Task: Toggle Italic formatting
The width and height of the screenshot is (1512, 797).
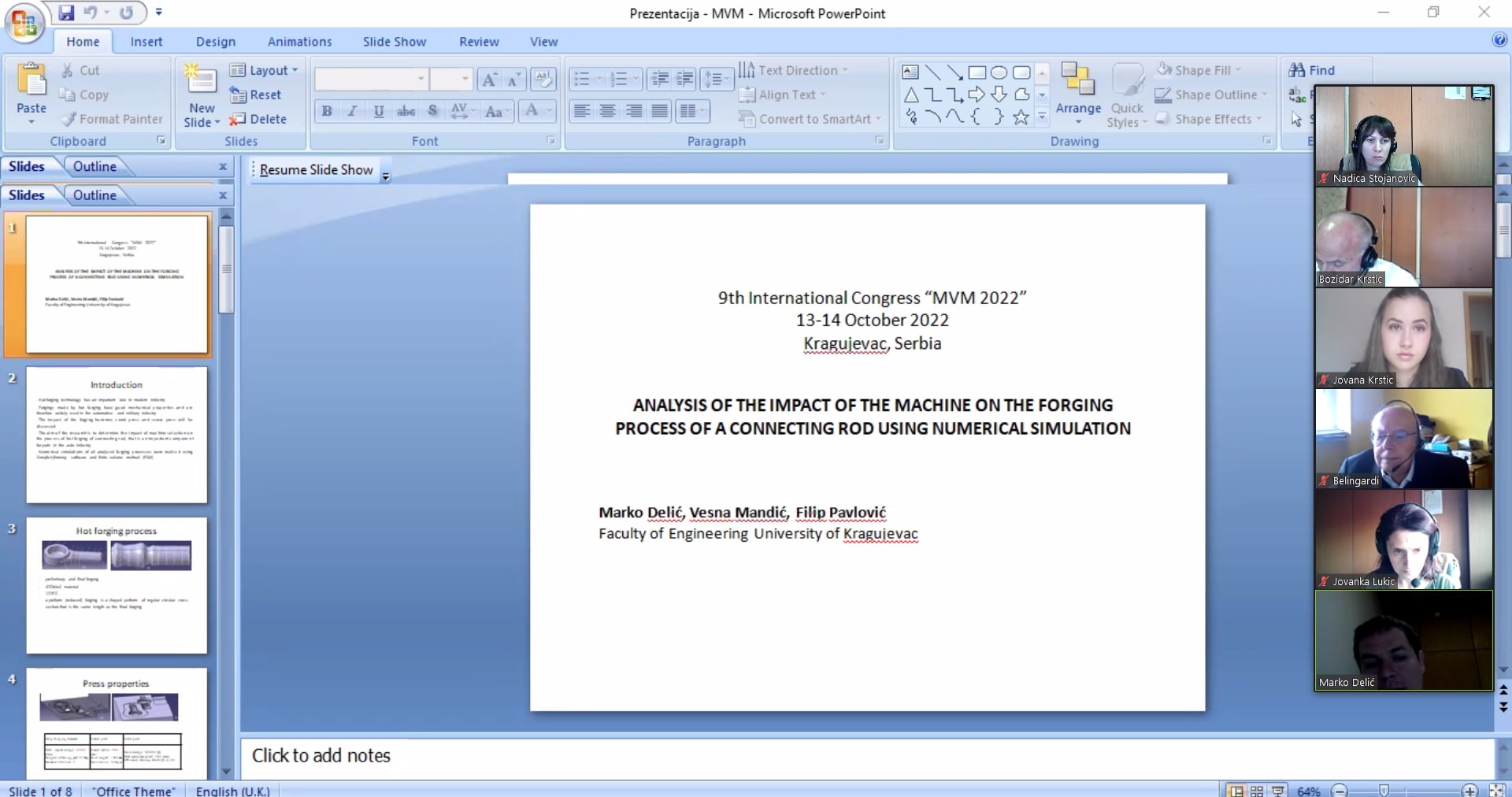Action: (353, 111)
